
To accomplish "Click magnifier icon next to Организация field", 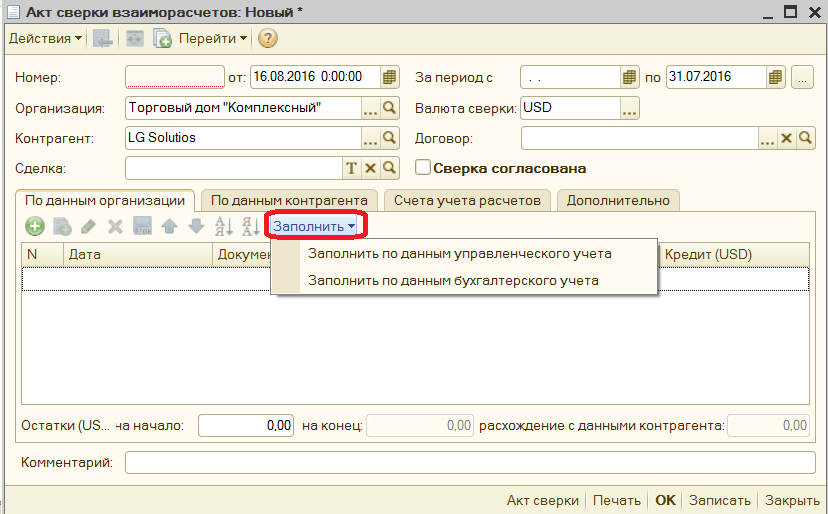I will coord(390,108).
